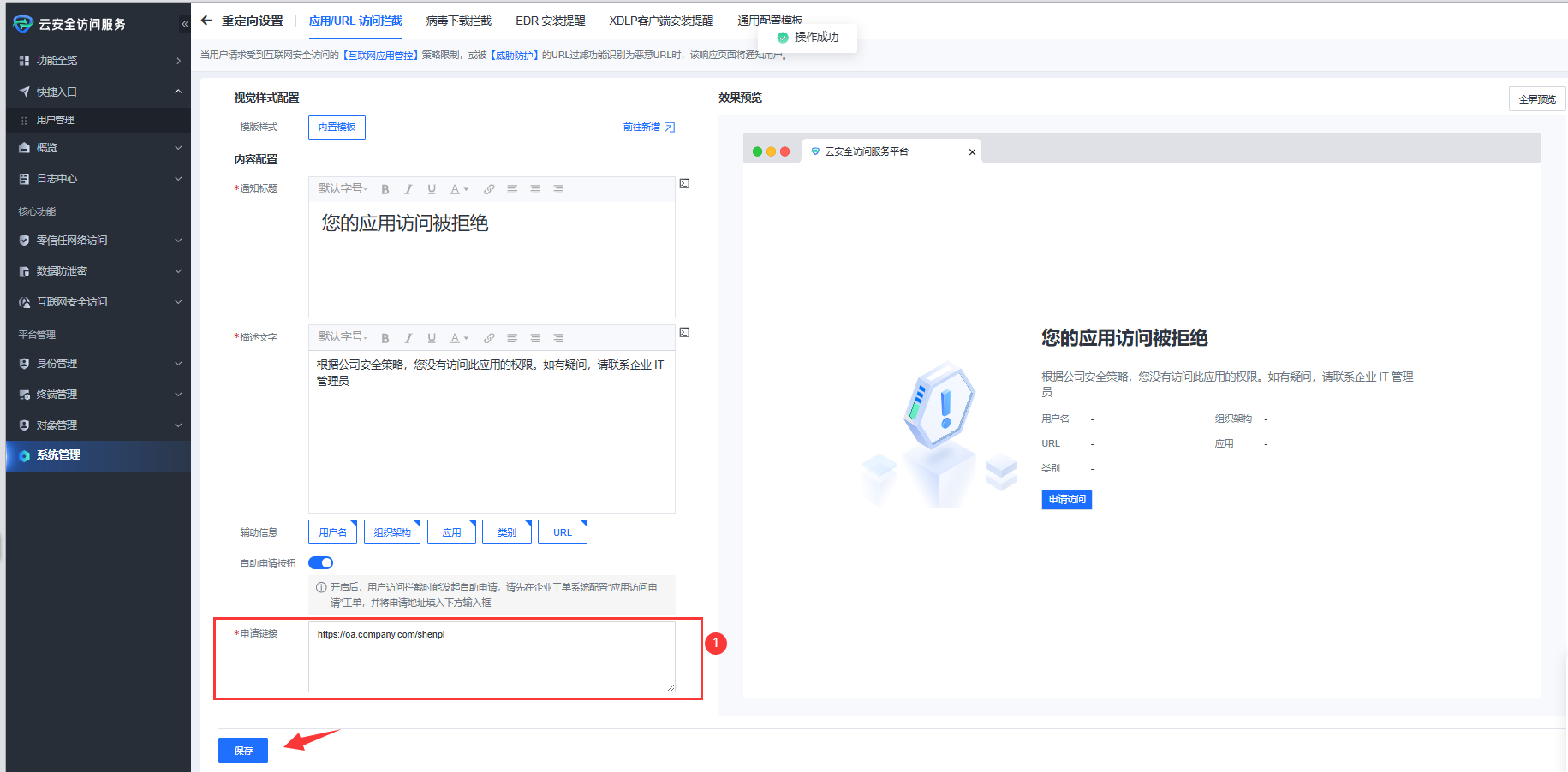The image size is (1568, 772).
Task: Expand the 终端管理 menu
Action: (178, 395)
